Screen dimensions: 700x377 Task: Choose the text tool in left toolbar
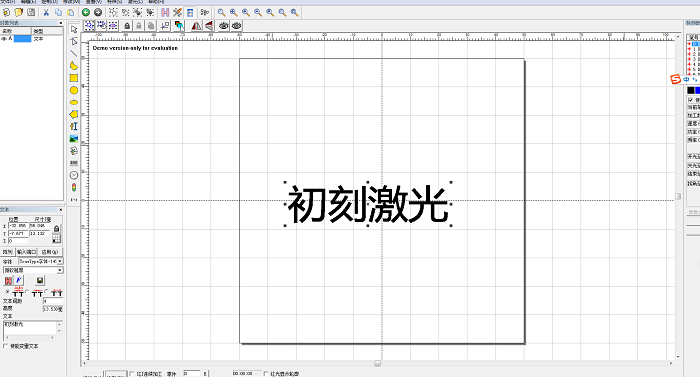pyautogui.click(x=74, y=126)
